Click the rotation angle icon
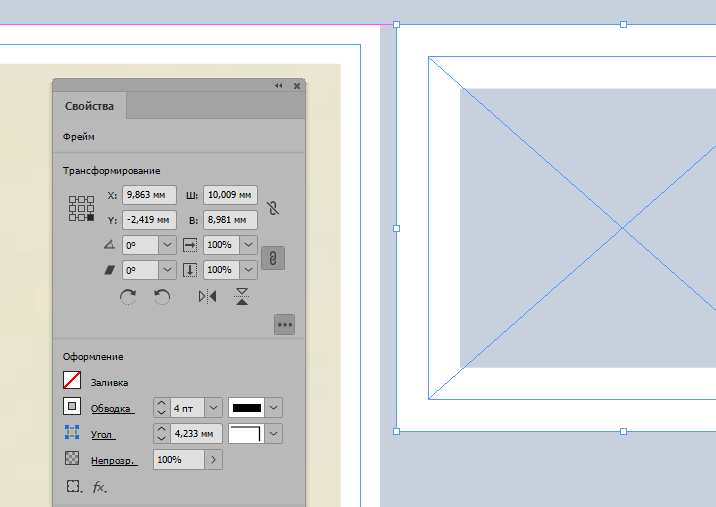716x507 pixels. (x=109, y=245)
